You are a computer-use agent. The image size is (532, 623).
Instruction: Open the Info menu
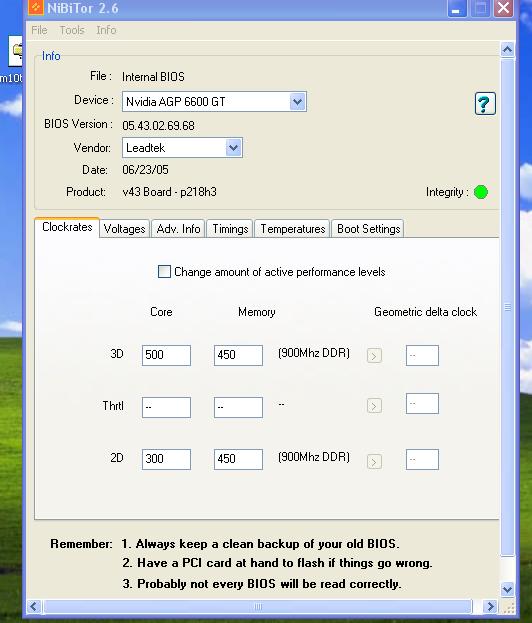tap(106, 30)
